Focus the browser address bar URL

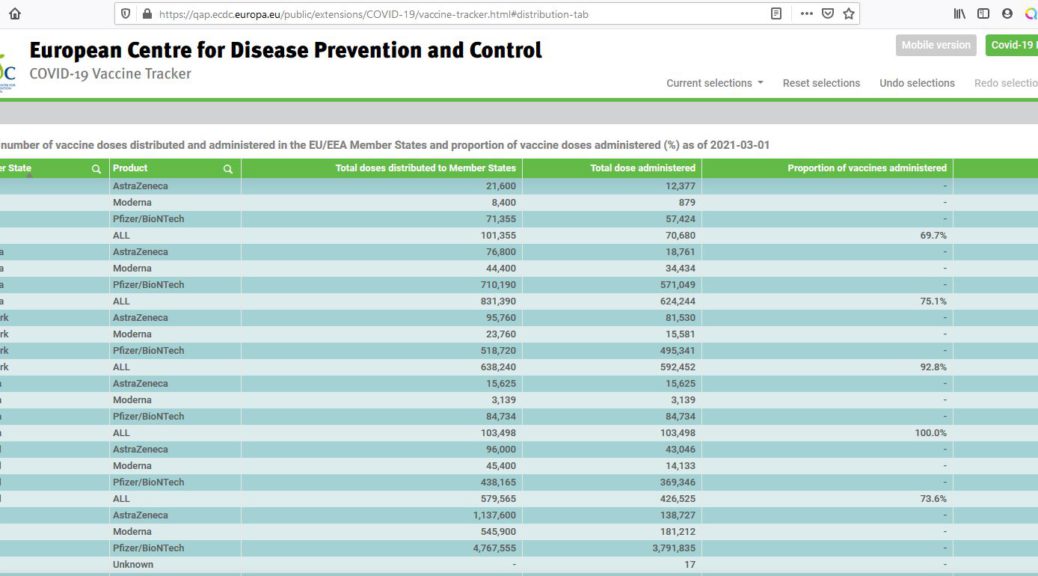point(373,14)
